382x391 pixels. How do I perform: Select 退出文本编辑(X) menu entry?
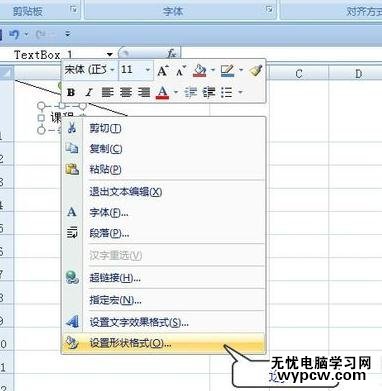point(163,192)
